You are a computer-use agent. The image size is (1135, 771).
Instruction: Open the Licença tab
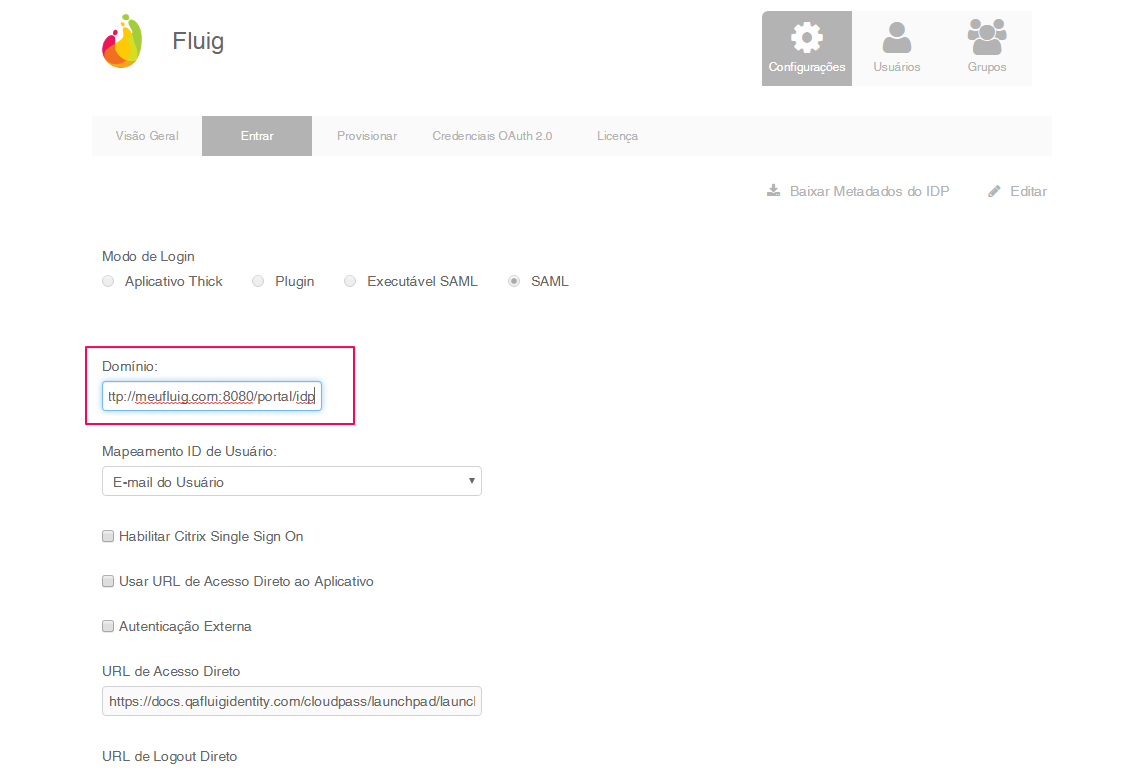click(x=617, y=136)
